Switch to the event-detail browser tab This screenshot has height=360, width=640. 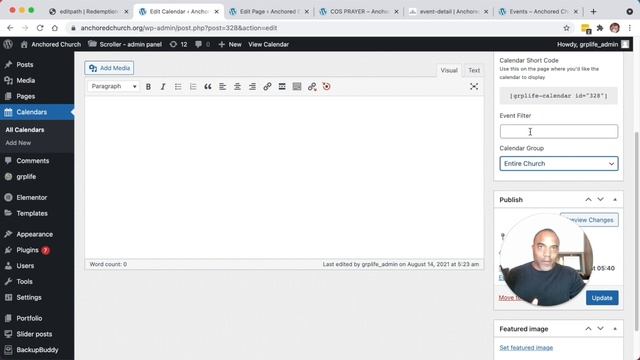(449, 11)
